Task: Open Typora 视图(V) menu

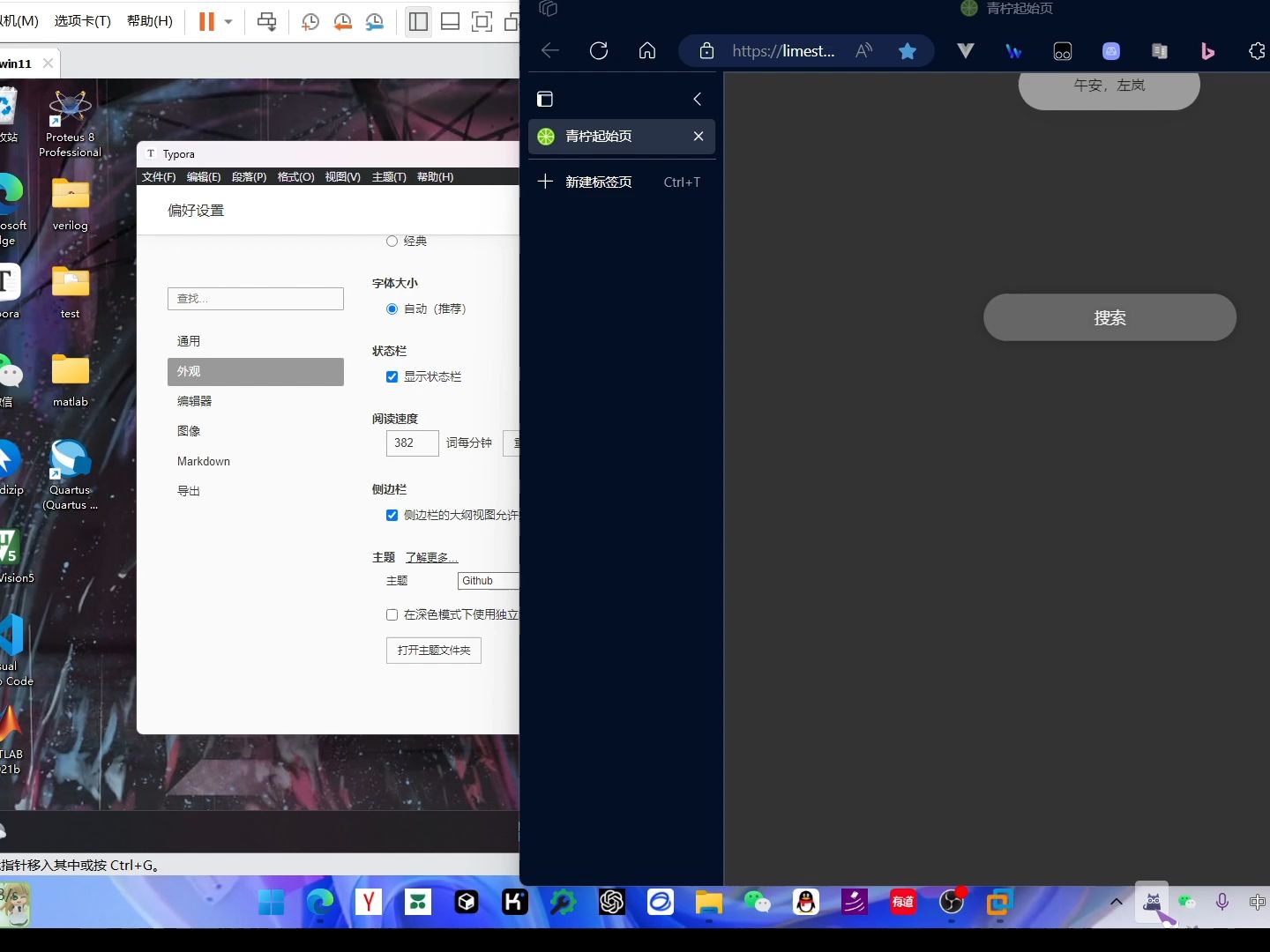Action: tap(342, 176)
